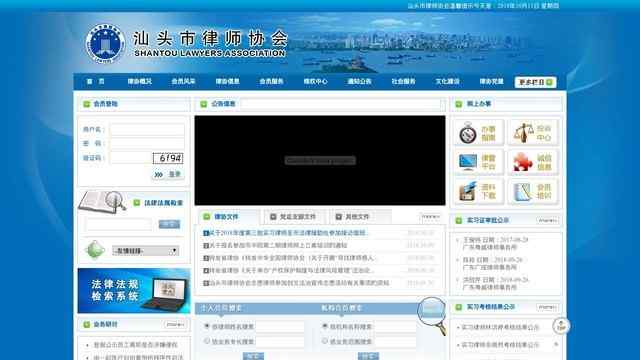640x360 pixels.
Task: Click the numbered bullet icon of first document row
Action: point(206,233)
